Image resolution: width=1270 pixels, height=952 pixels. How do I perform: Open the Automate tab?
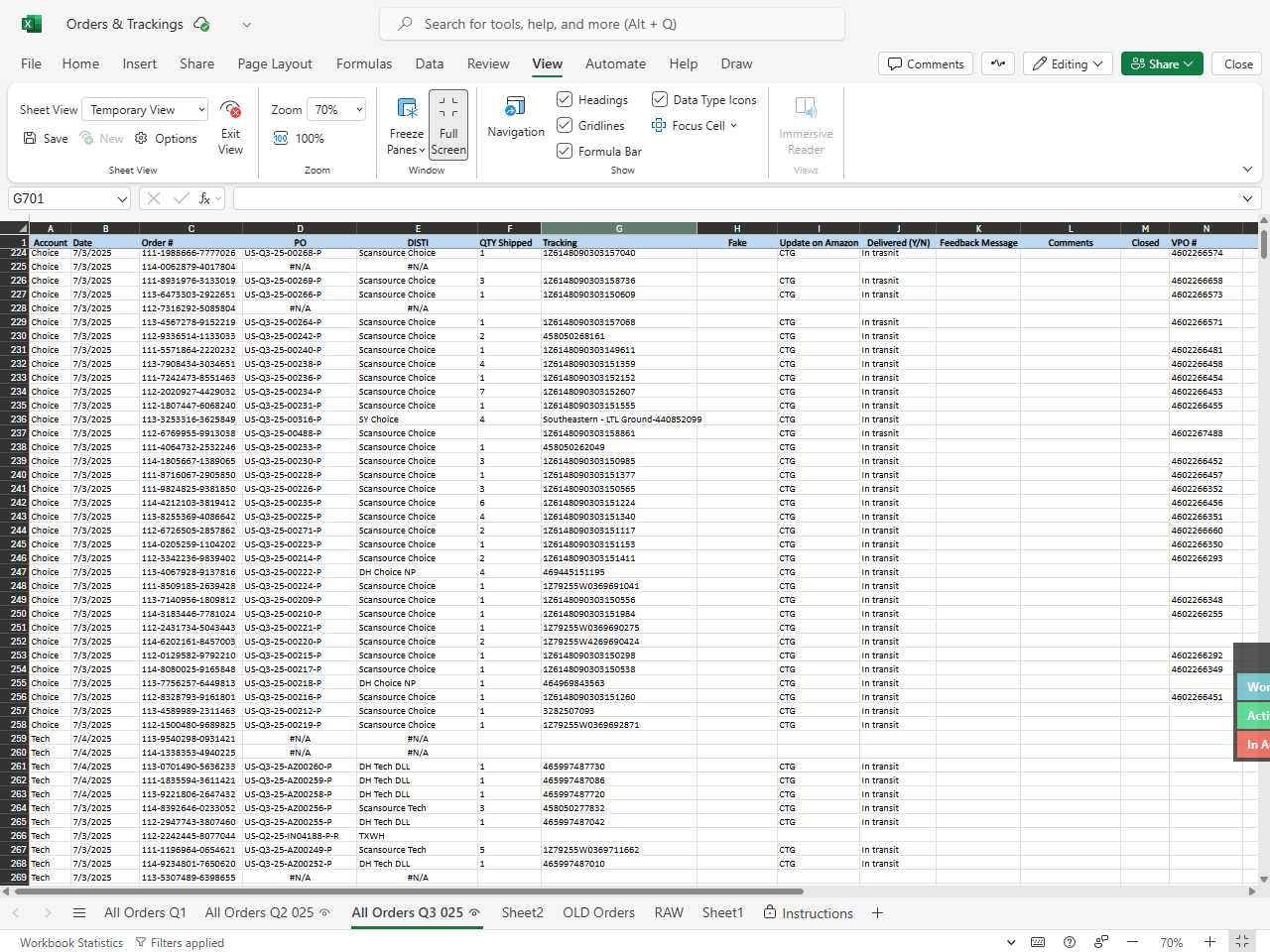click(615, 63)
